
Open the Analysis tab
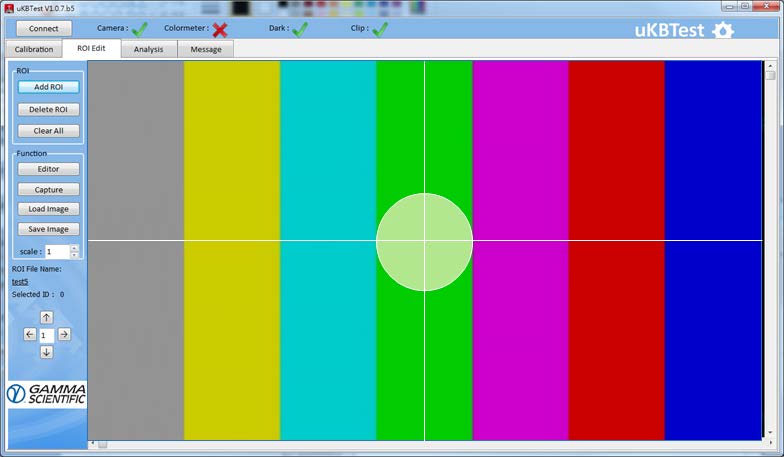pos(148,49)
